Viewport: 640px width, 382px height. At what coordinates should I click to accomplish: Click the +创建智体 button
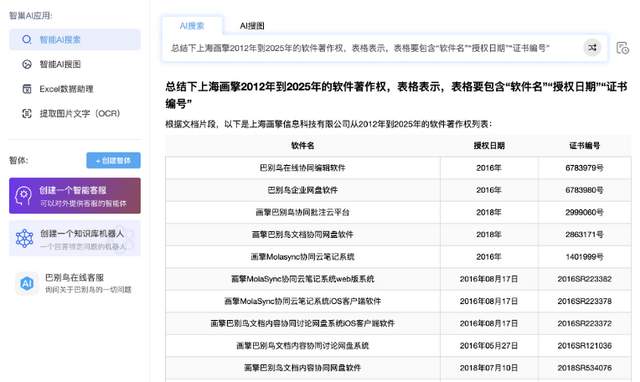113,160
